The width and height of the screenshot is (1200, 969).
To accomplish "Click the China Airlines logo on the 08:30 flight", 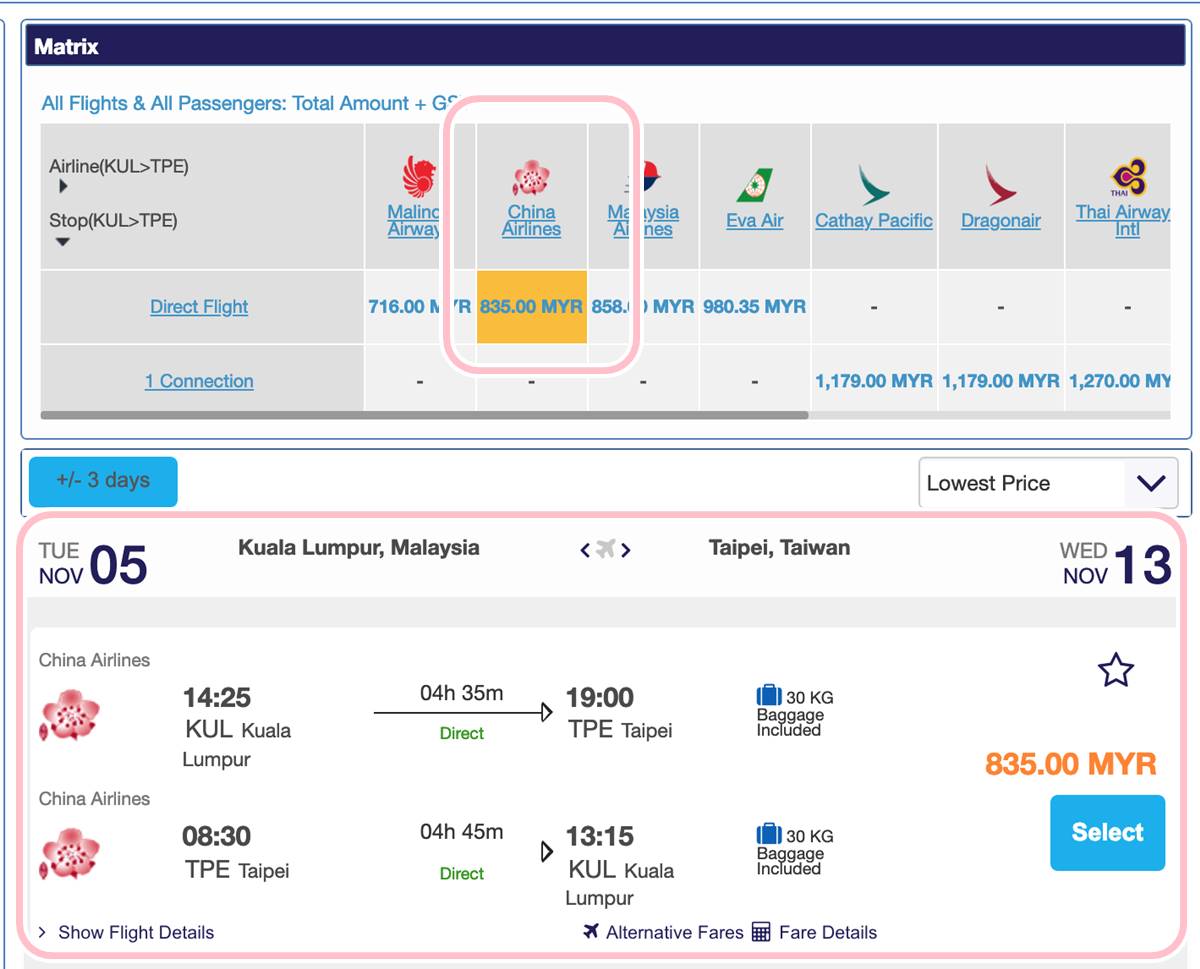I will (x=69, y=854).
